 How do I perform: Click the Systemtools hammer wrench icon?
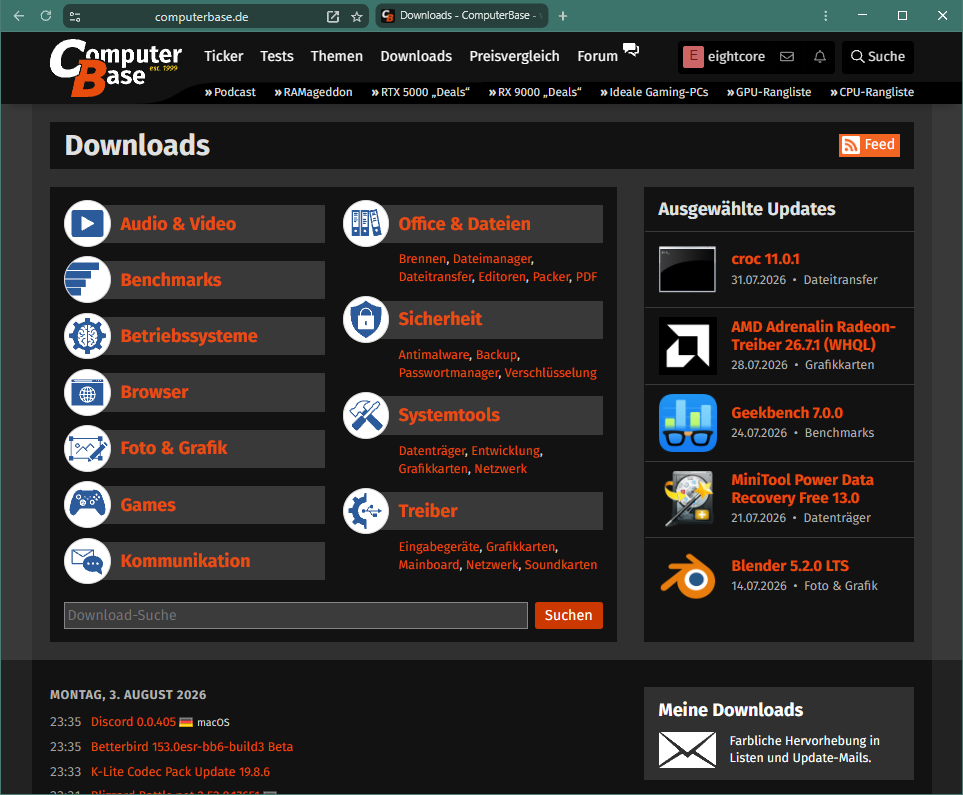366,415
